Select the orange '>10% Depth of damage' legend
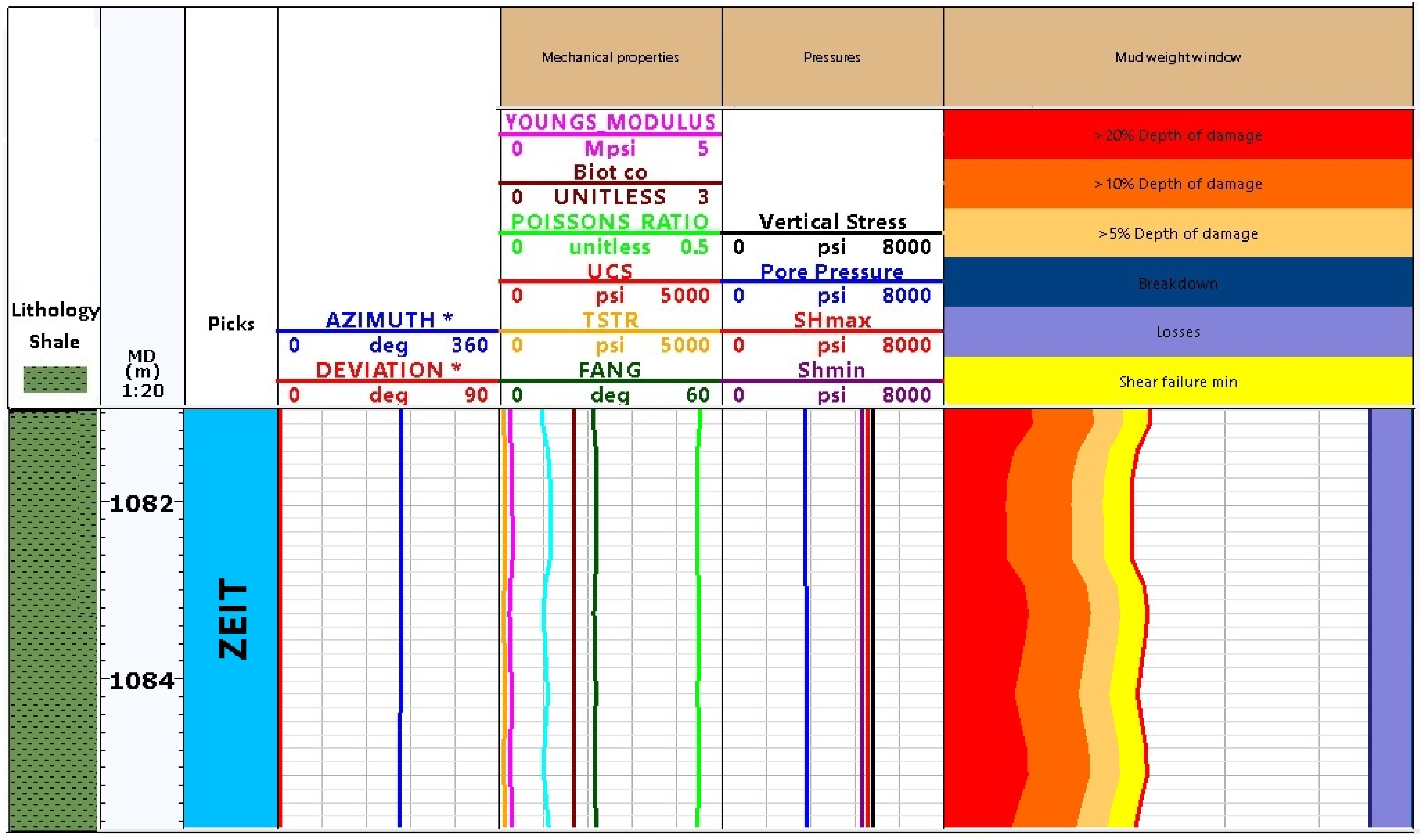This screenshot has width=1425, height=840. click(1178, 184)
